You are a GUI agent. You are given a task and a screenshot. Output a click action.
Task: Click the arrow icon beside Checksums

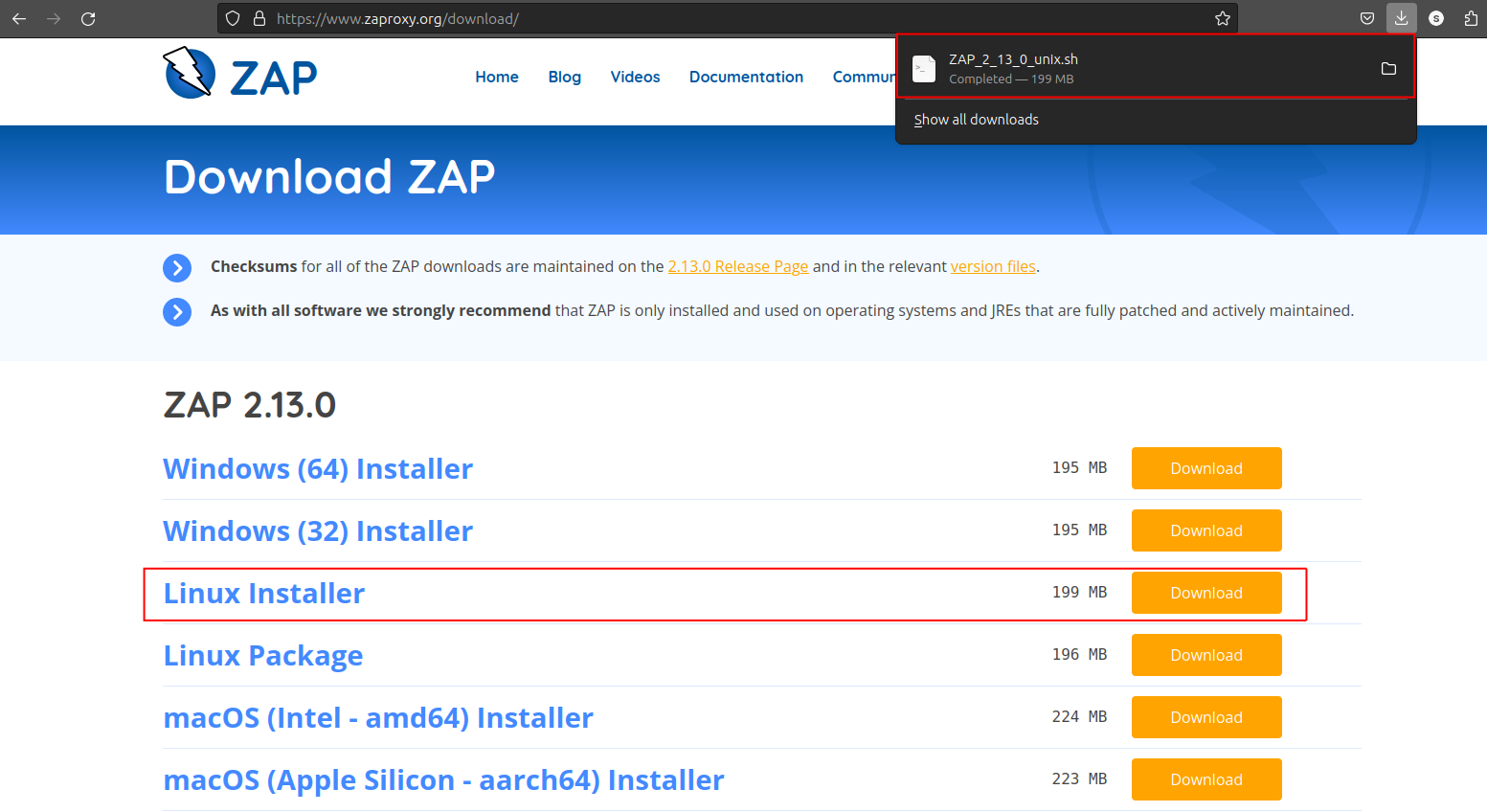tap(177, 268)
